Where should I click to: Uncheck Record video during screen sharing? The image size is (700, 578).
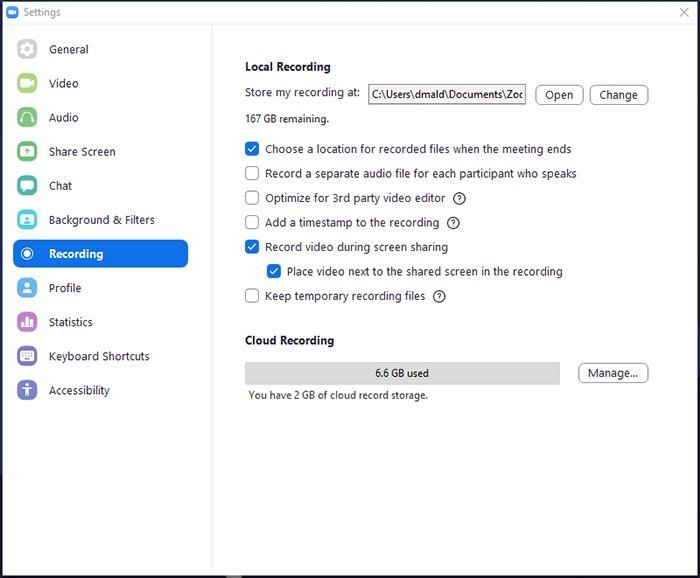coord(252,247)
